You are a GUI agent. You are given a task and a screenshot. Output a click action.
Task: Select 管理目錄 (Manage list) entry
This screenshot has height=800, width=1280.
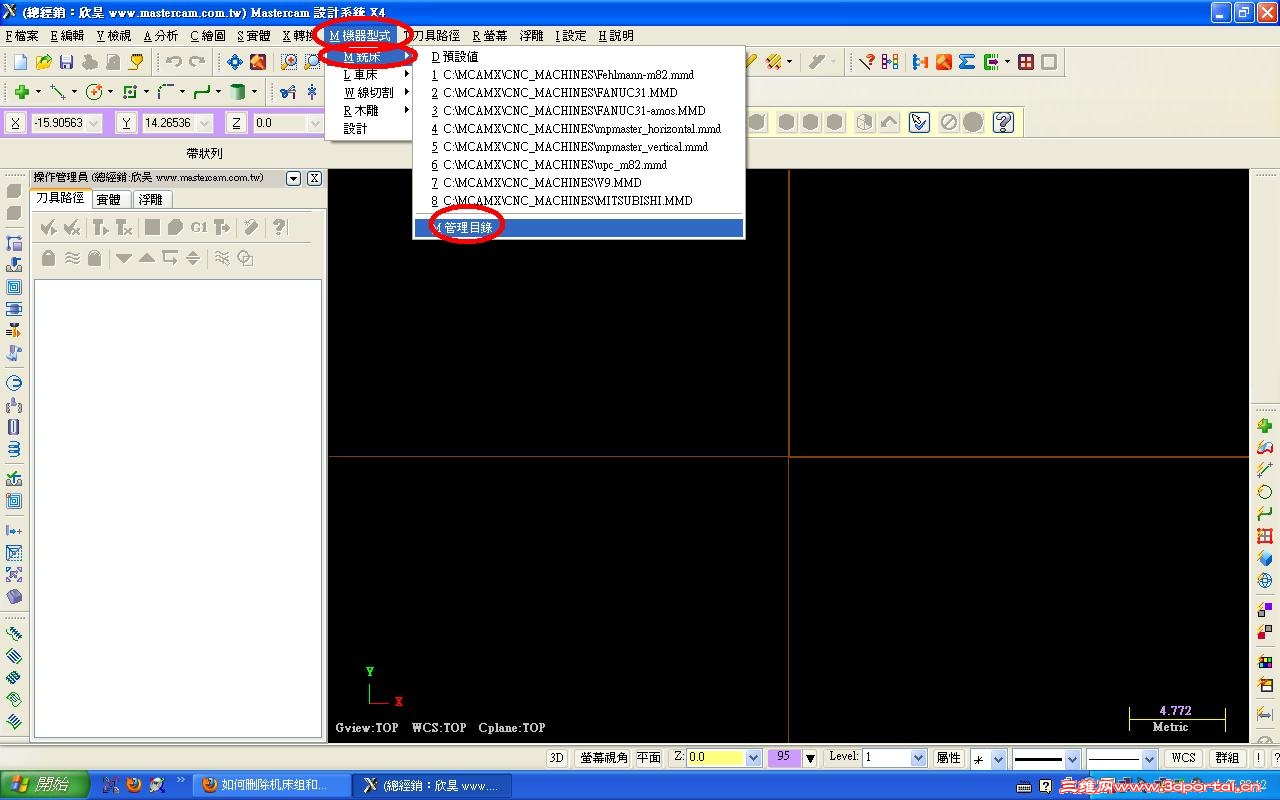pyautogui.click(x=579, y=228)
